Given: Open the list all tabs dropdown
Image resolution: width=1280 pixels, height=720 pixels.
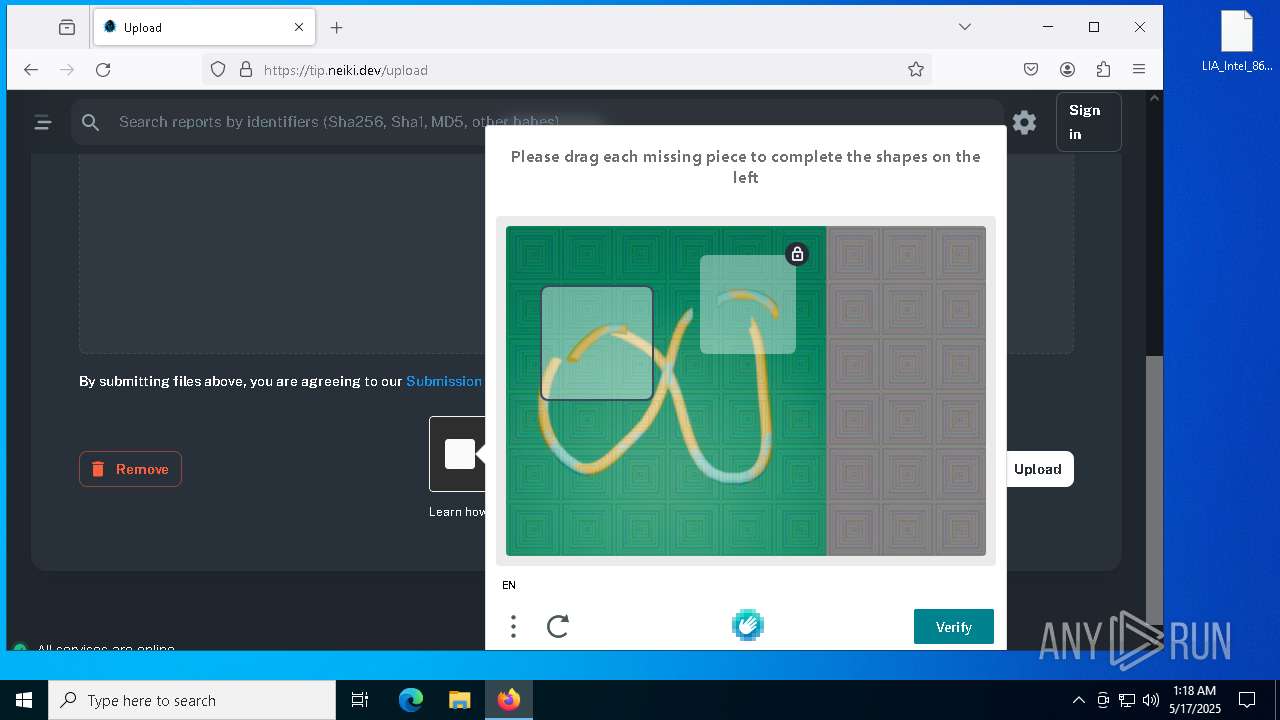Looking at the screenshot, I should click(965, 27).
